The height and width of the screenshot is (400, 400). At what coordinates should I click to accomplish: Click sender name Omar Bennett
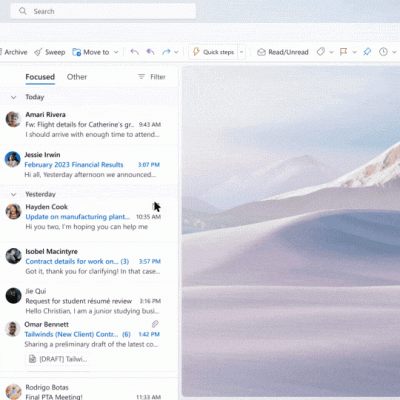point(46,324)
